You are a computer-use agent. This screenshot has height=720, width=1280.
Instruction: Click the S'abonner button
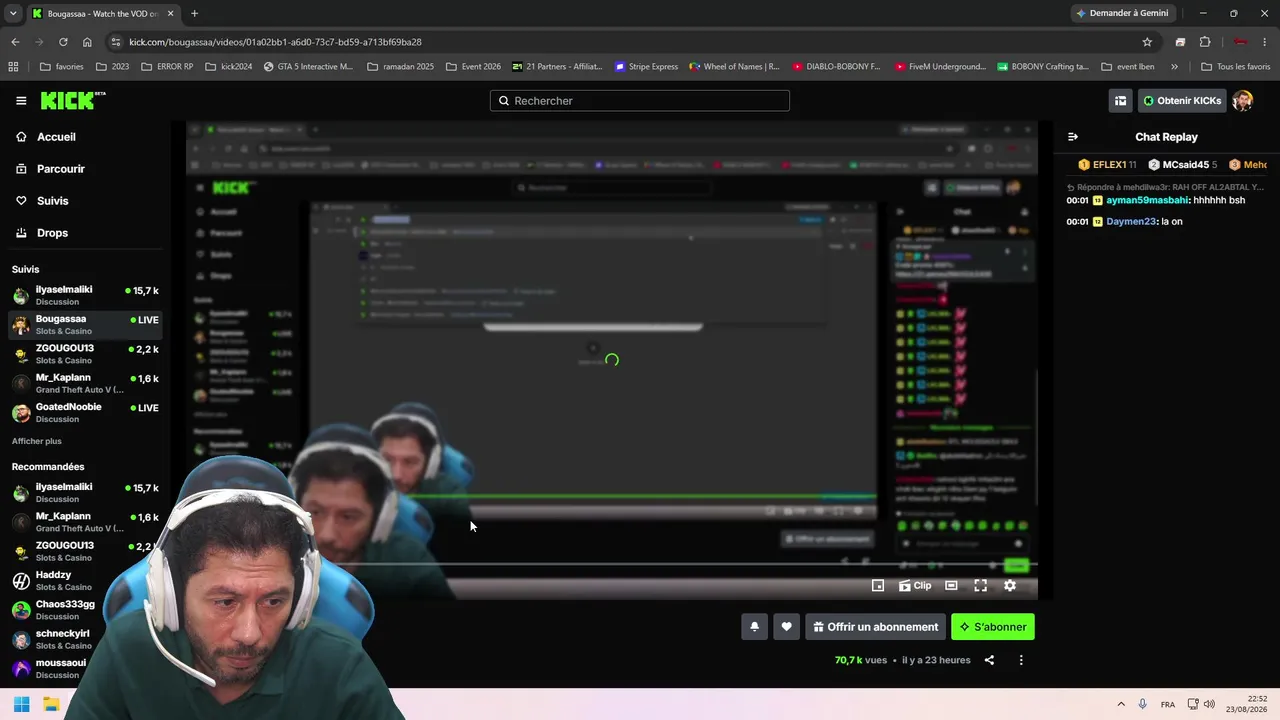(993, 627)
